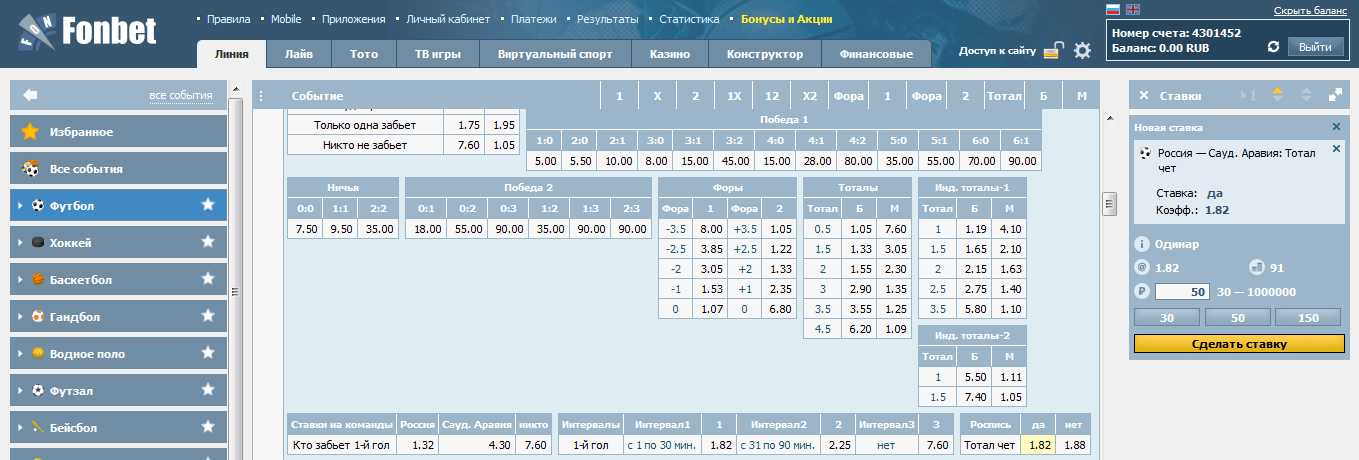Open the Лайв tab

(x=298, y=54)
